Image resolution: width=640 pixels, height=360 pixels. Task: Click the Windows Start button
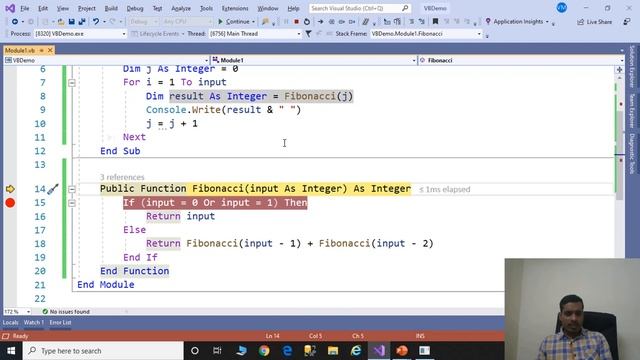tap(11, 351)
